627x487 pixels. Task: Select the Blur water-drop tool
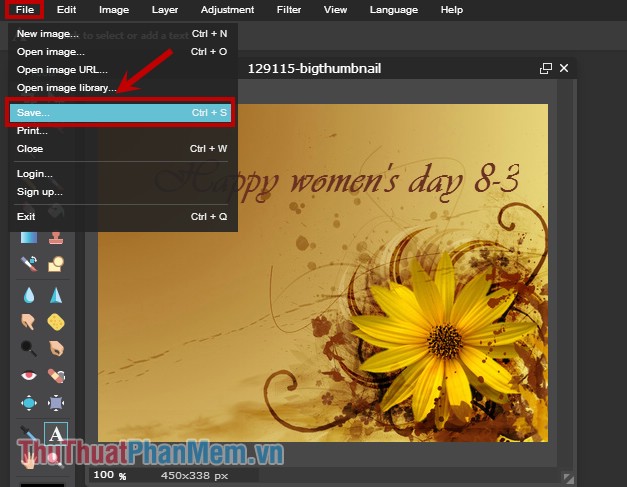coord(29,294)
